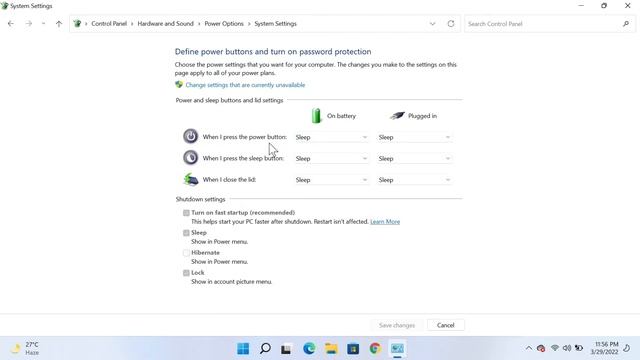640x360 pixels.
Task: Click the 'Shutdown settings' heading
Action: coord(200,199)
